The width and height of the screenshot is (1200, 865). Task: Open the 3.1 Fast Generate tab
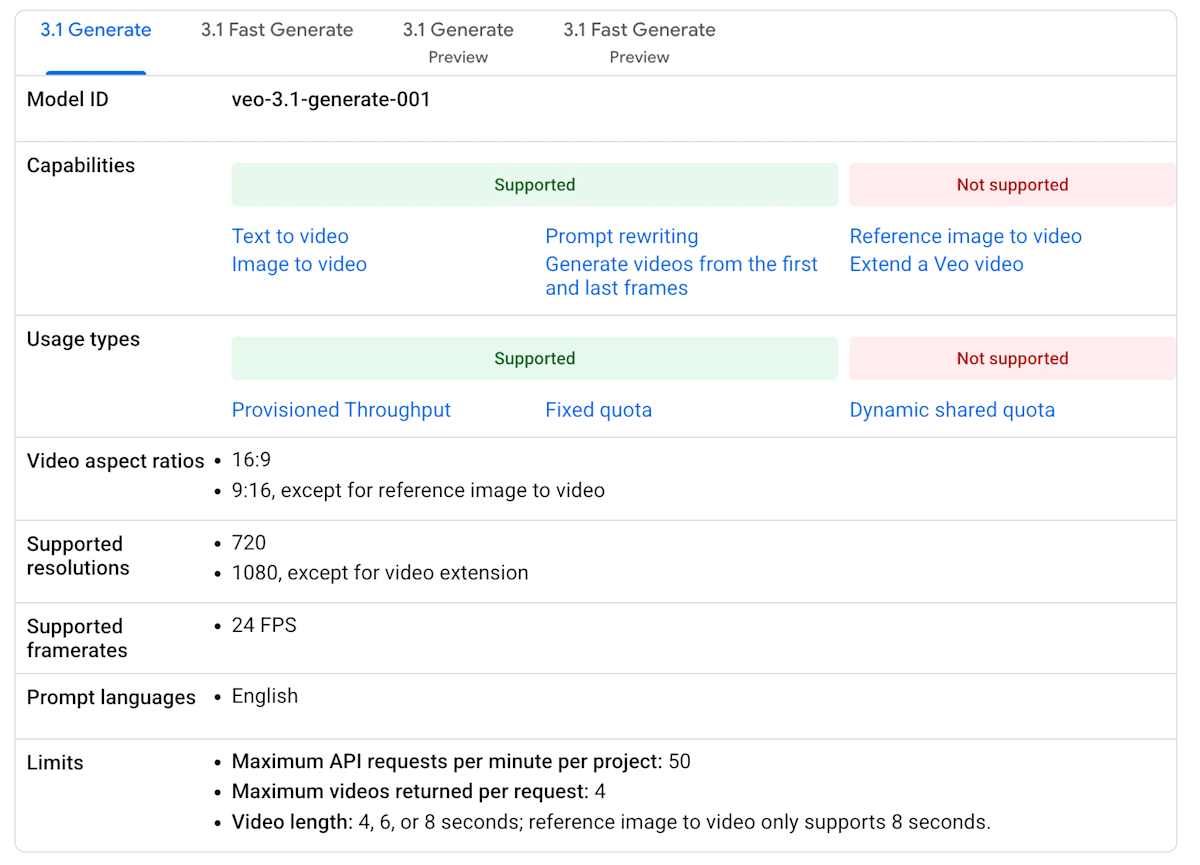(x=277, y=30)
